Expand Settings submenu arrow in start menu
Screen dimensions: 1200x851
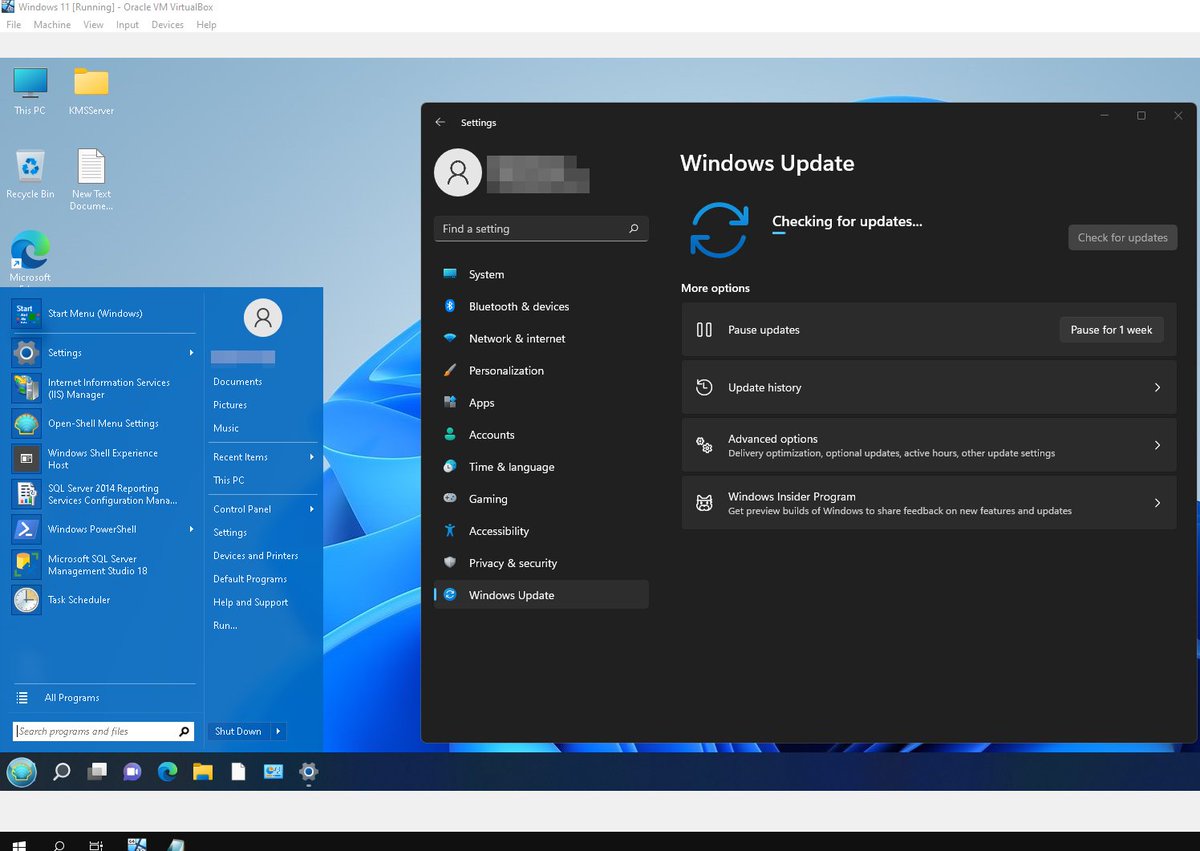[191, 352]
